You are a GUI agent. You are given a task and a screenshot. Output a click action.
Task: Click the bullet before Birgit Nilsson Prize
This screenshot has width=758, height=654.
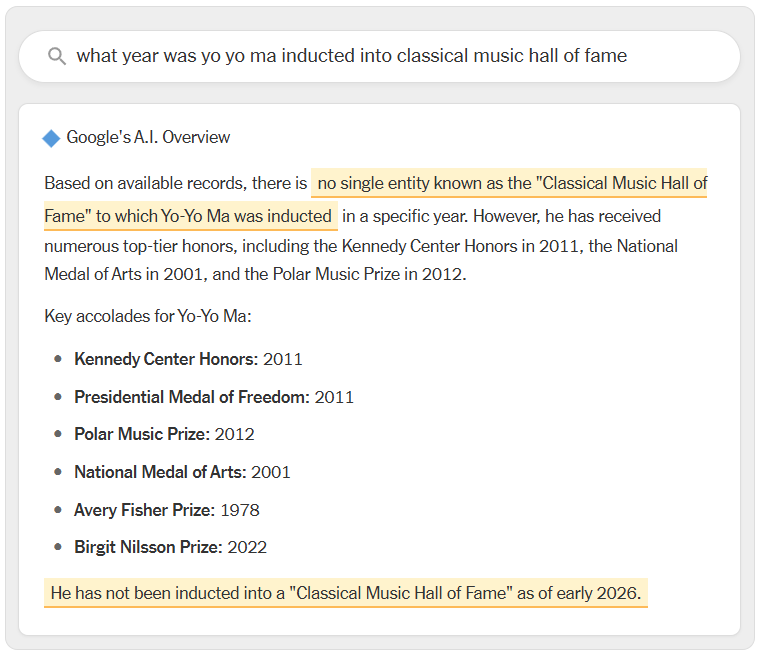58,547
